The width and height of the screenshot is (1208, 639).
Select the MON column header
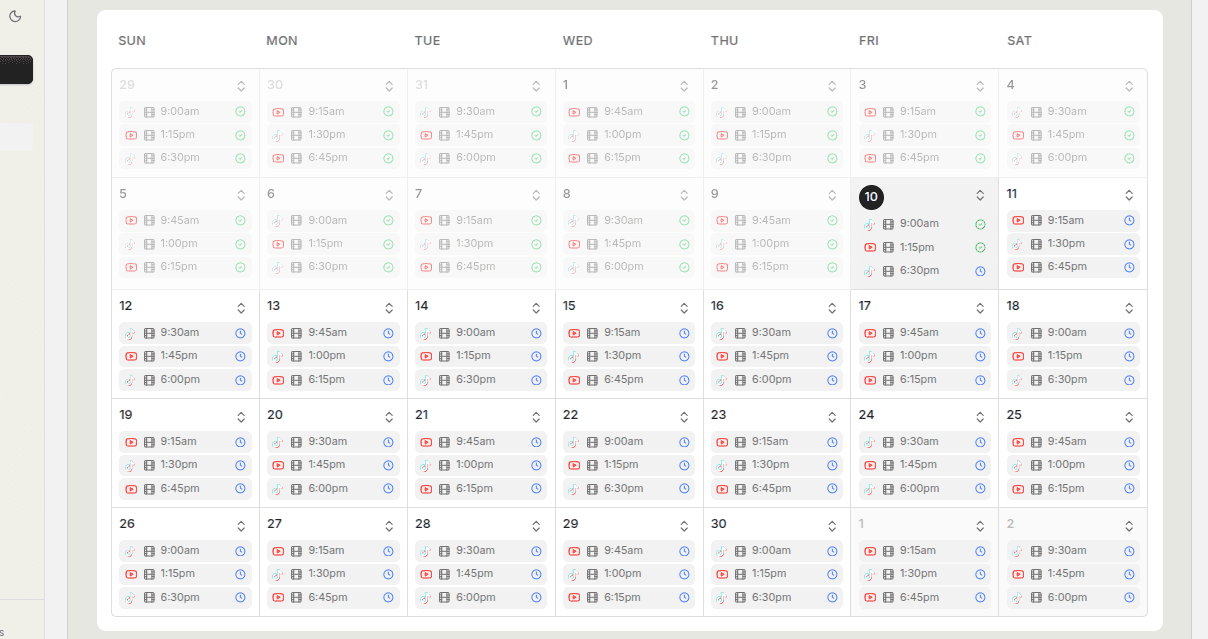coord(281,41)
